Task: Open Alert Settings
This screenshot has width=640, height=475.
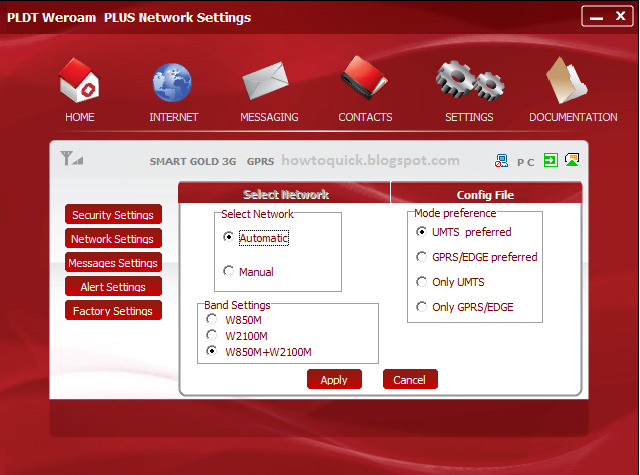Action: pyautogui.click(x=113, y=286)
